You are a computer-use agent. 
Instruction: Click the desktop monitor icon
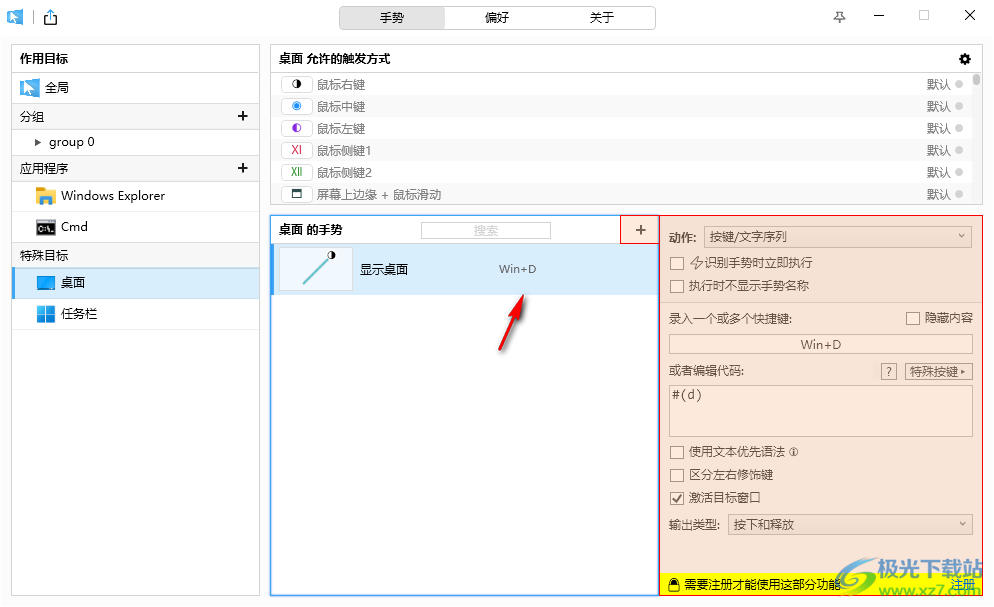tap(46, 283)
